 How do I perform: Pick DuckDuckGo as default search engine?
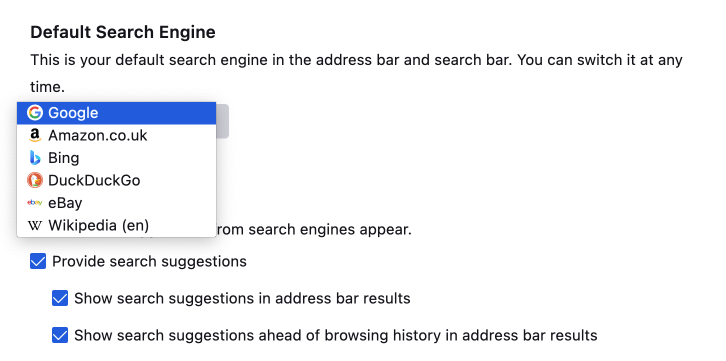(x=116, y=180)
